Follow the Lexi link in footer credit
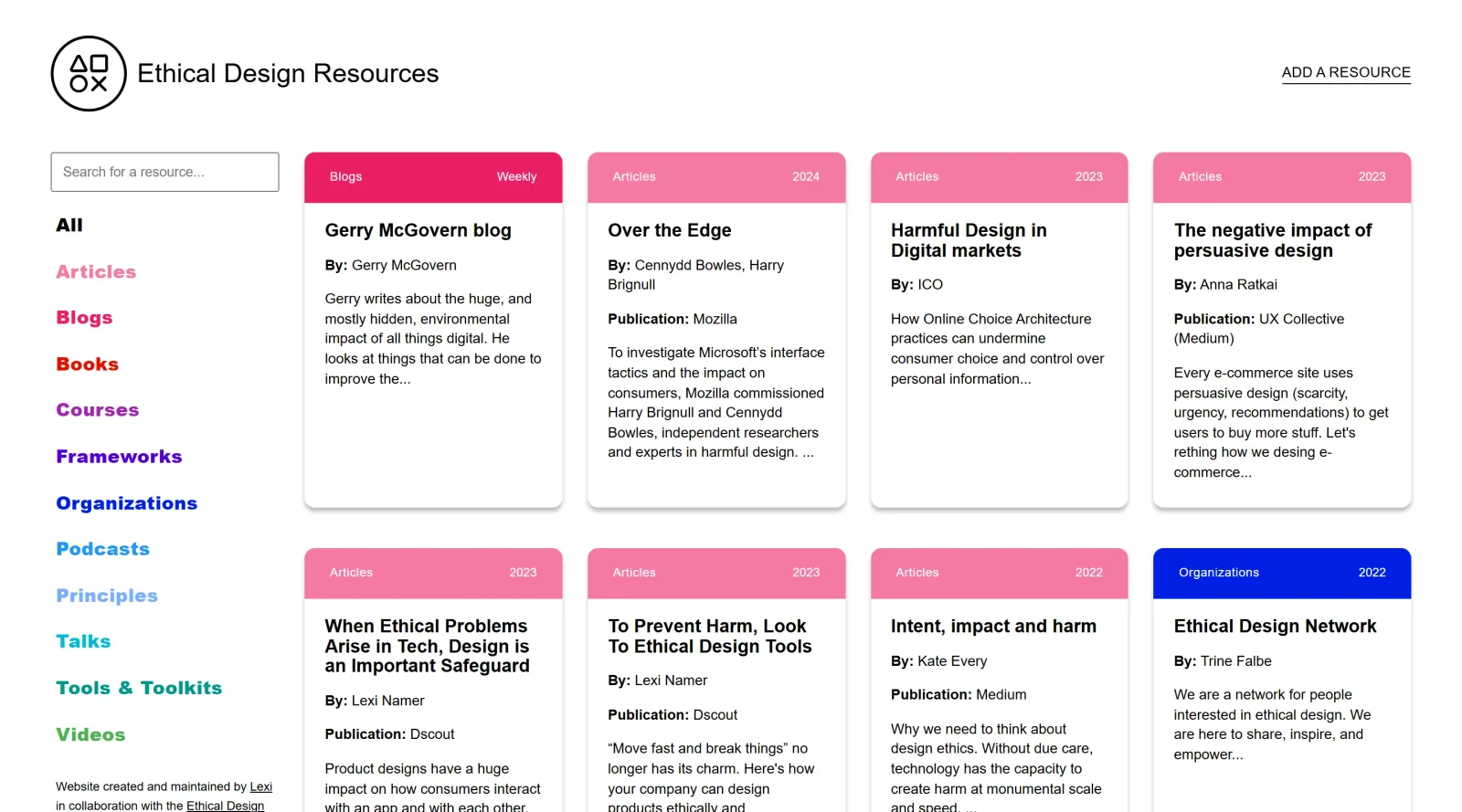Image resolution: width=1462 pixels, height=812 pixels. coord(261,786)
